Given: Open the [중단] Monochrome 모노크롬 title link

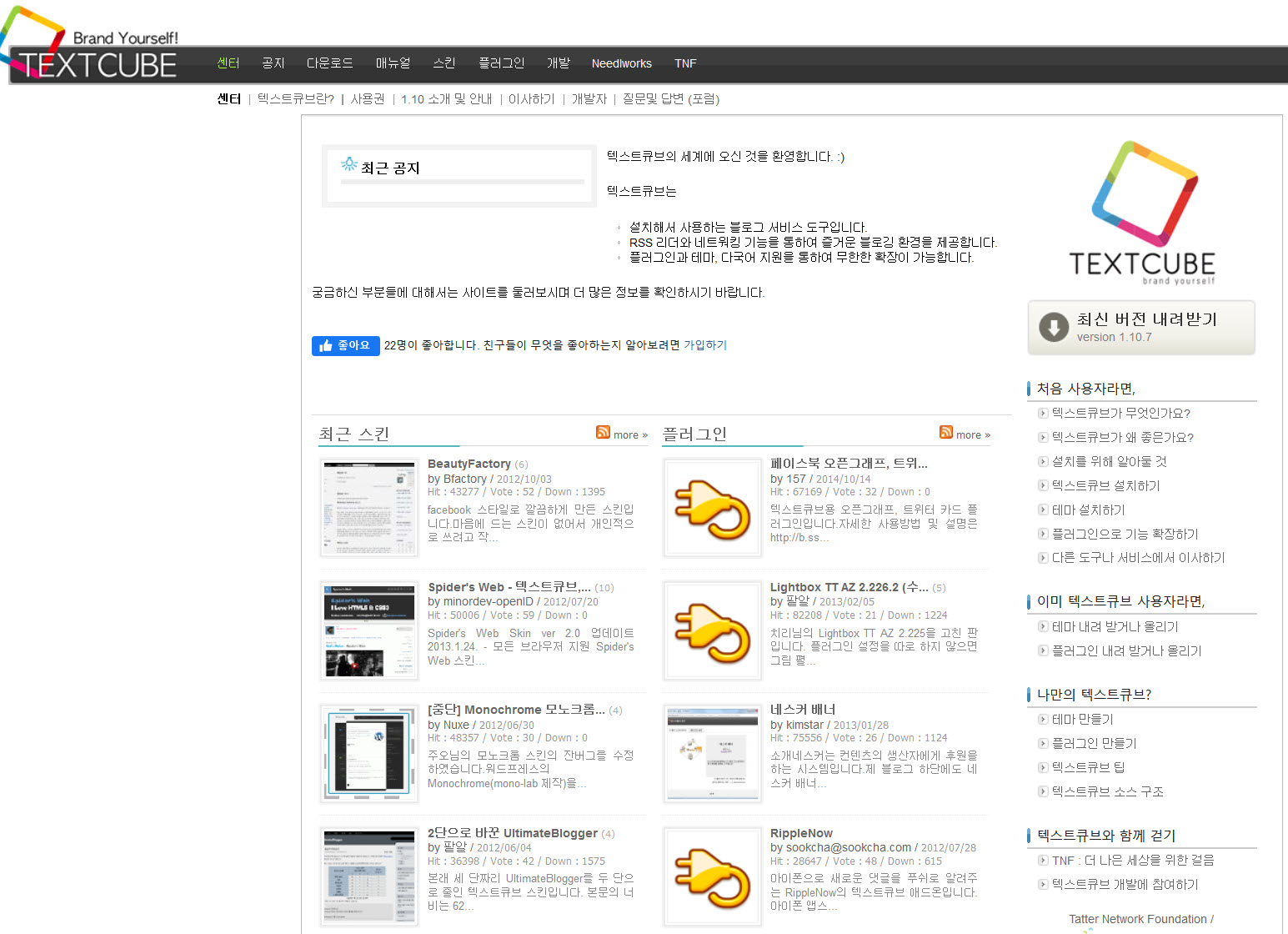Looking at the screenshot, I should [516, 710].
